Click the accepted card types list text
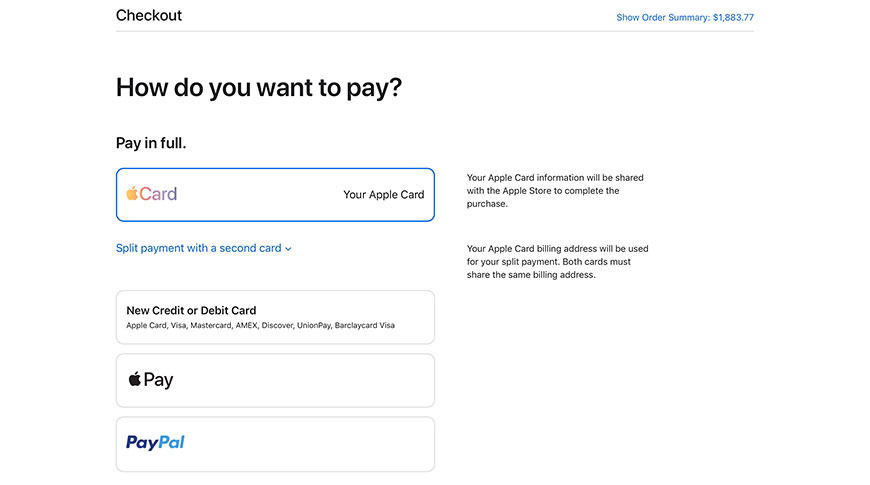Screen dimensions: 870x485 tap(260, 326)
